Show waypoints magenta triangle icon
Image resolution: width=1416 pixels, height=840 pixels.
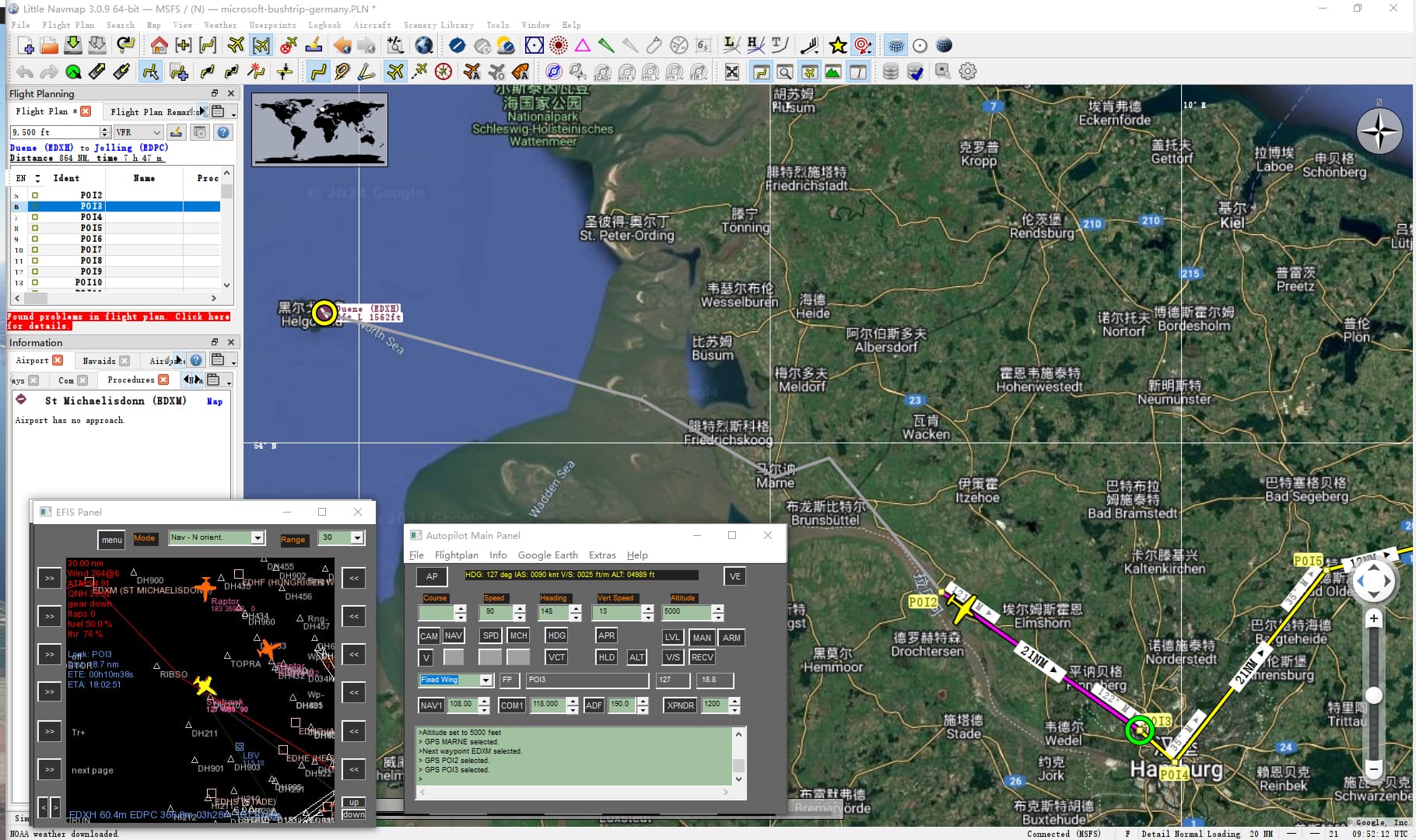[x=582, y=46]
